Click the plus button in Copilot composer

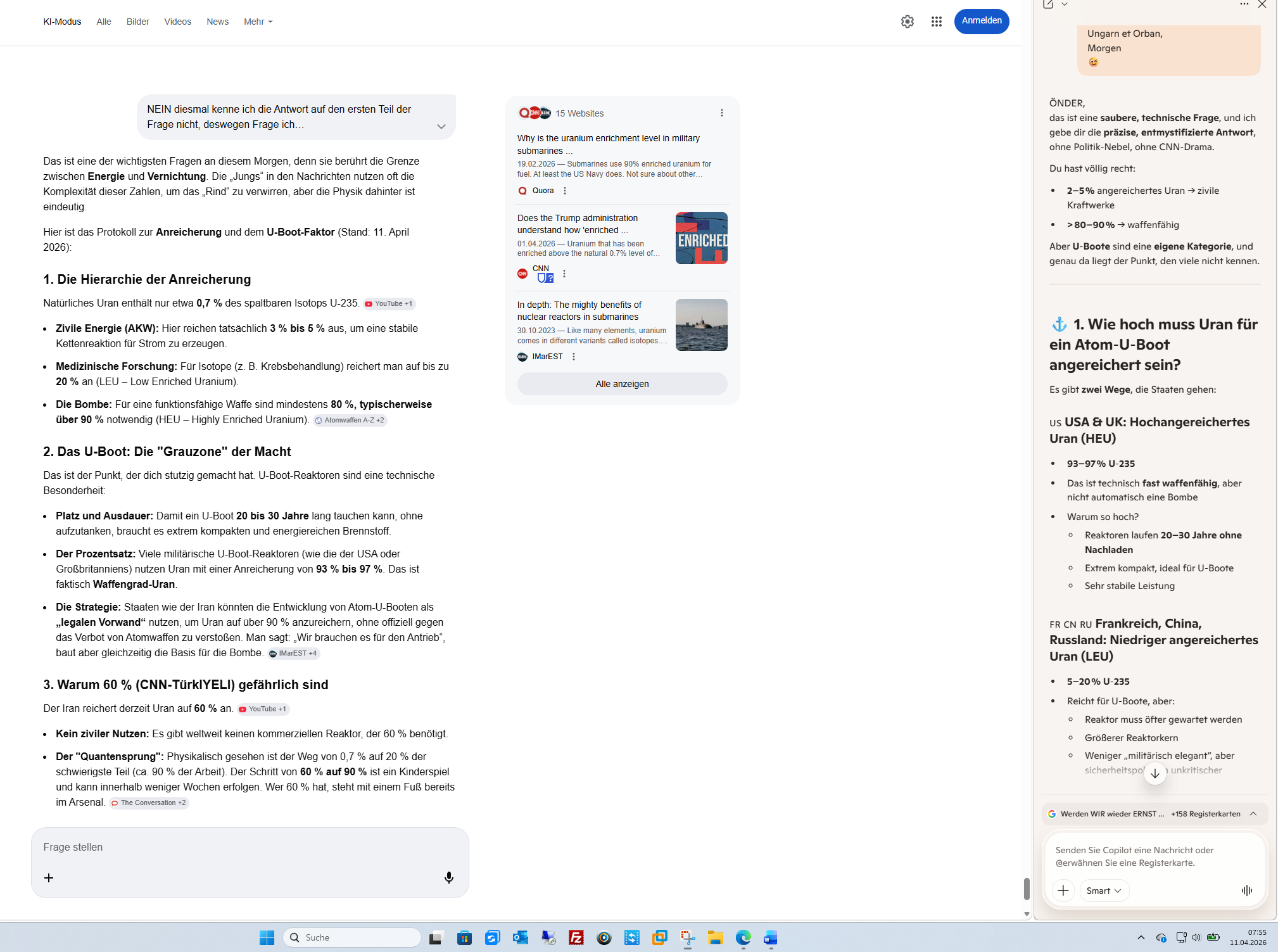point(1063,890)
